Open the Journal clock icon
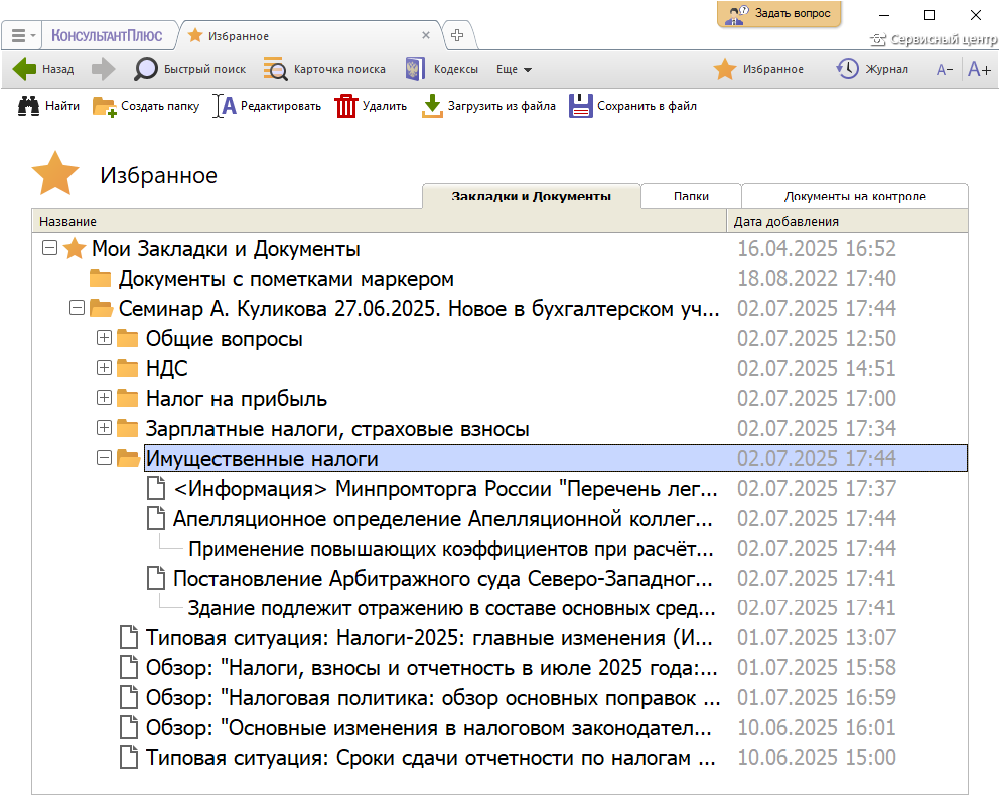The width and height of the screenshot is (1000, 800). [848, 69]
